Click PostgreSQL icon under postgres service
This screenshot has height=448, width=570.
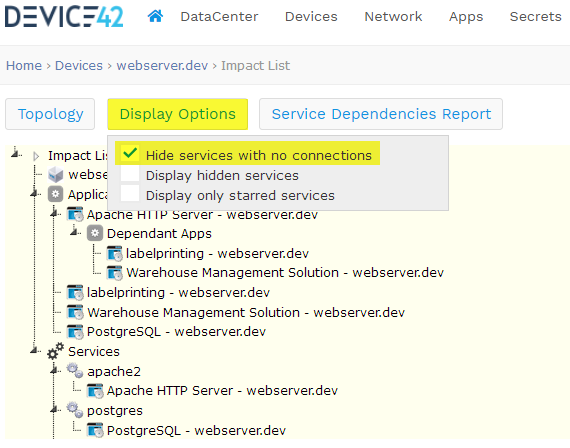[x=95, y=431]
